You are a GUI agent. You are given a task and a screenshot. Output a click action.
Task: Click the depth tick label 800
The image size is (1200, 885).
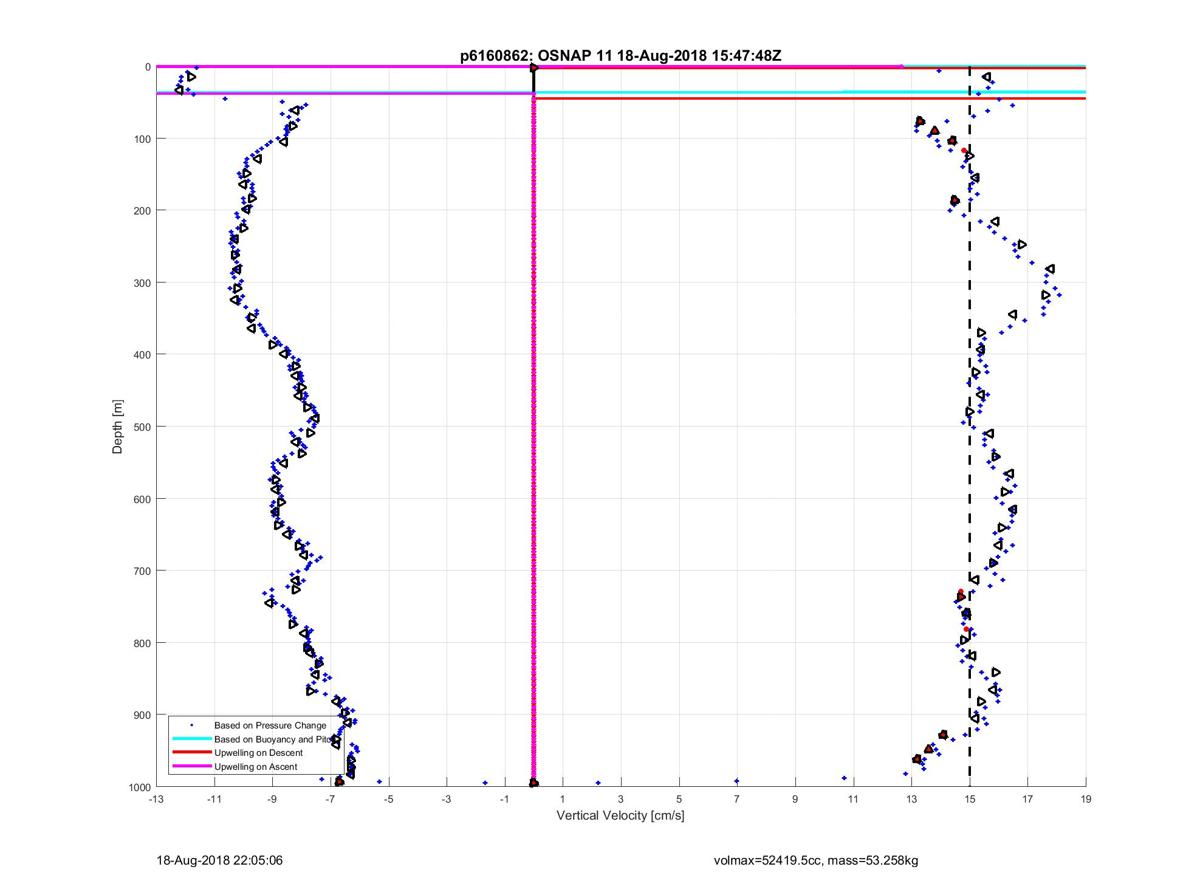click(x=141, y=643)
